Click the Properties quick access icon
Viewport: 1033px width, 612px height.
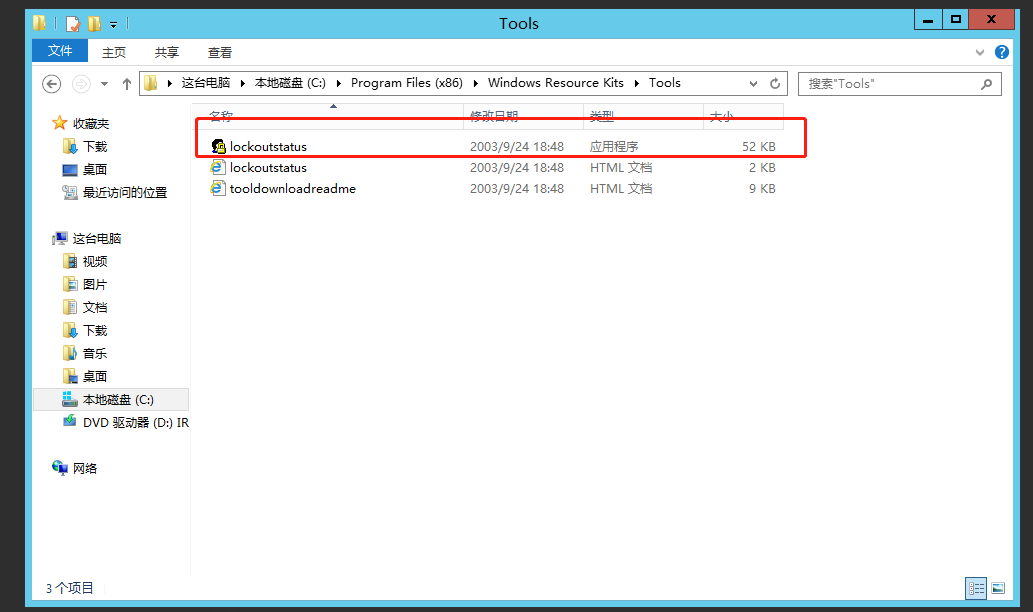click(73, 24)
